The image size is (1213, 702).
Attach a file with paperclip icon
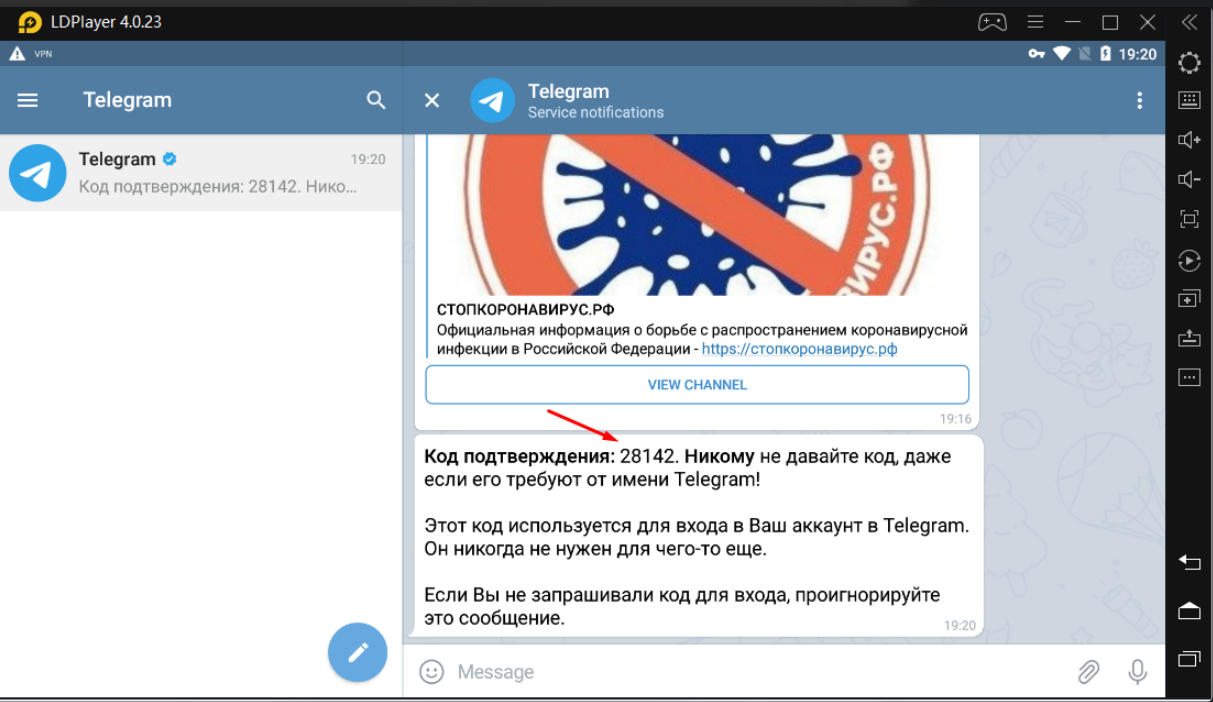pos(1088,672)
